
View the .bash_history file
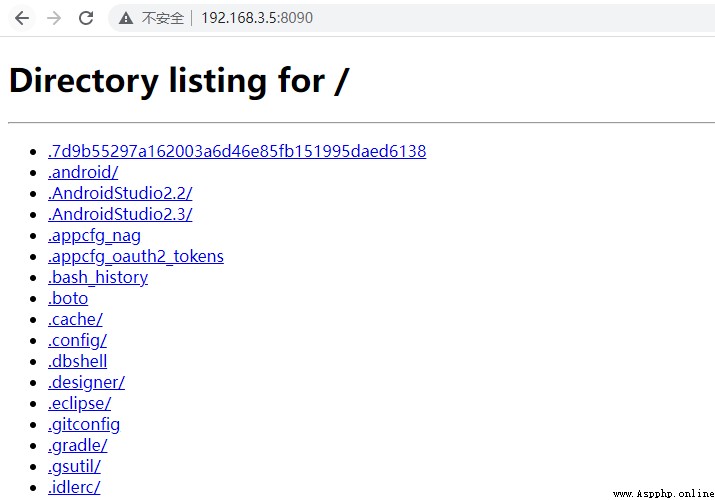click(x=98, y=278)
